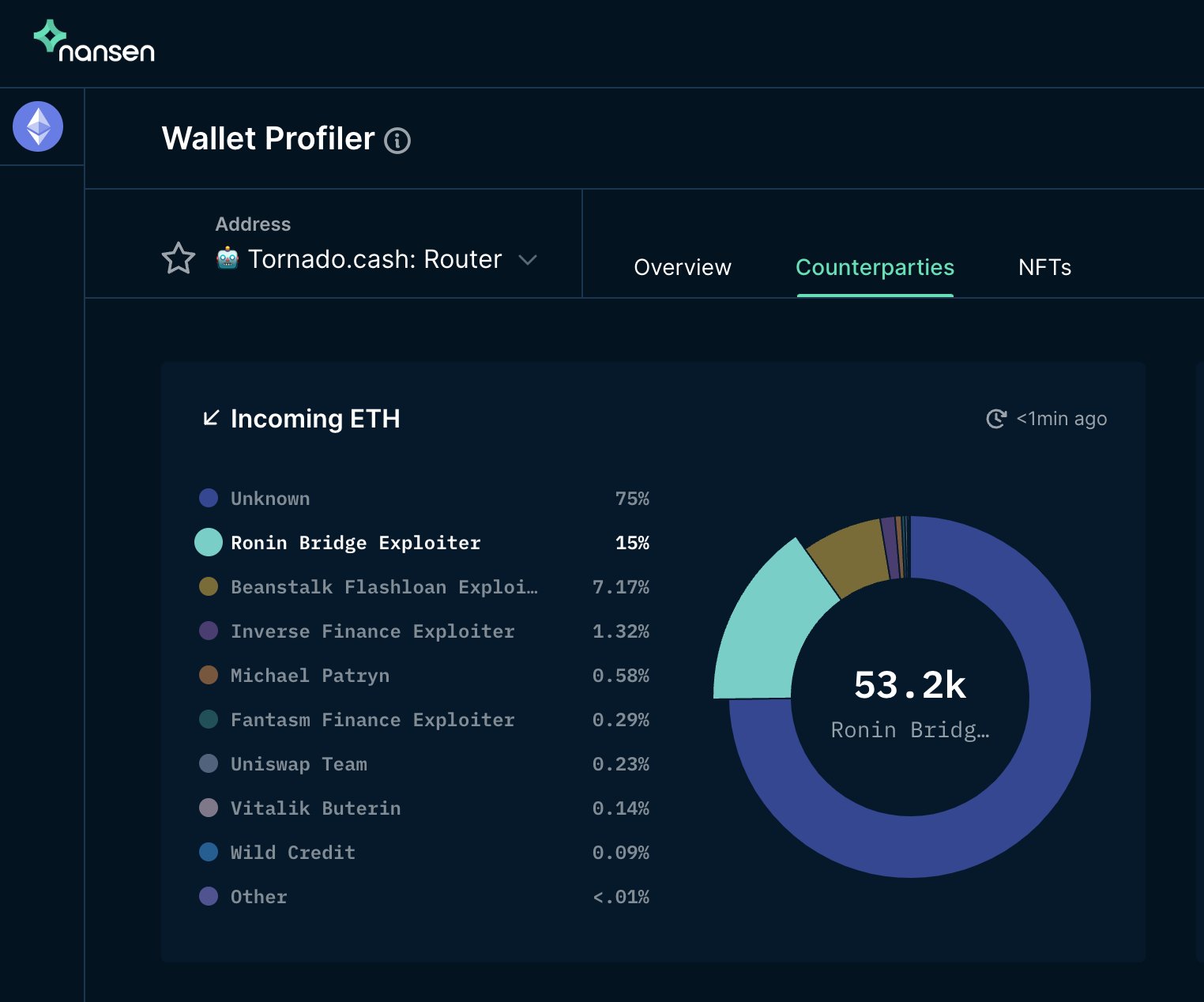Click the Uniswap Team label
1204x1002 pixels.
pyautogui.click(x=299, y=764)
